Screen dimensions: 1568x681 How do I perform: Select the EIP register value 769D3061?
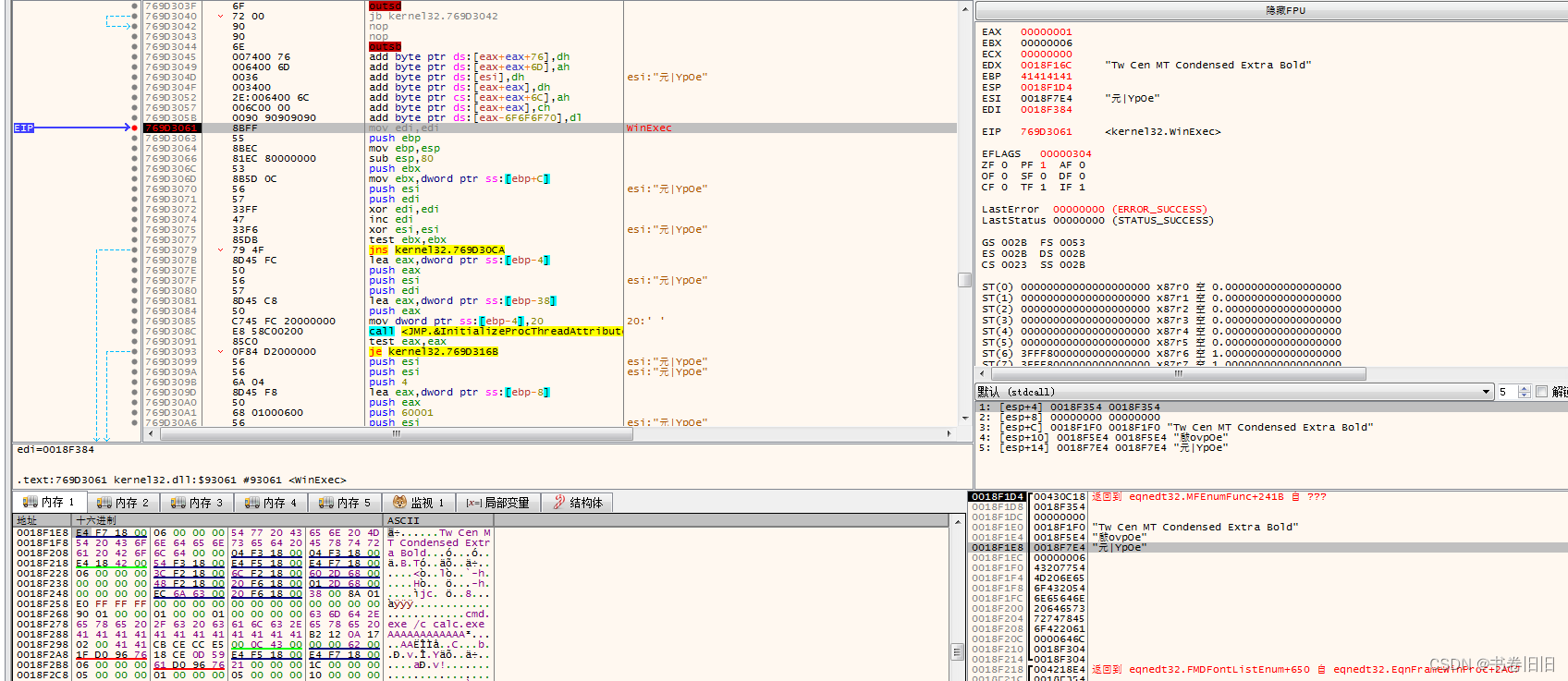coord(1047,132)
